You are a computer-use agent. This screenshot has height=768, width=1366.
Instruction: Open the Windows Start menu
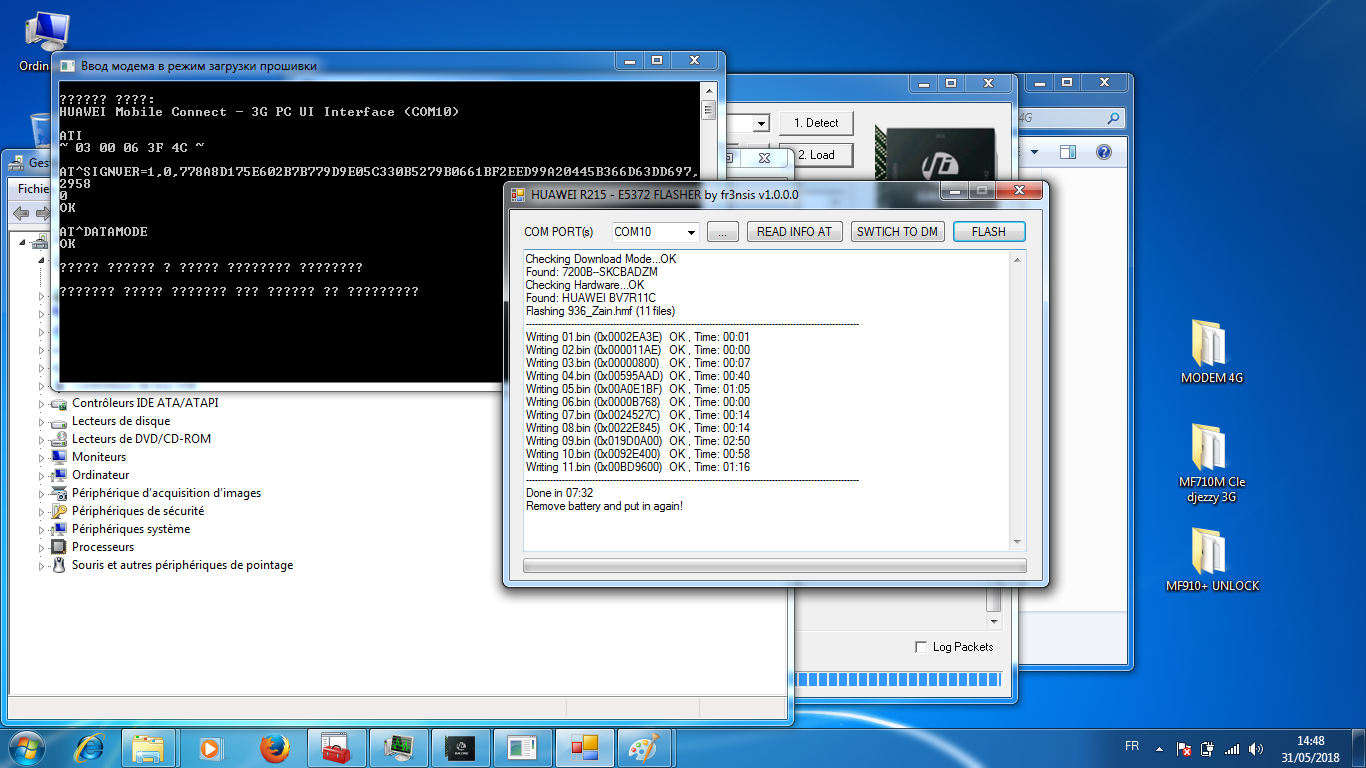click(26, 747)
